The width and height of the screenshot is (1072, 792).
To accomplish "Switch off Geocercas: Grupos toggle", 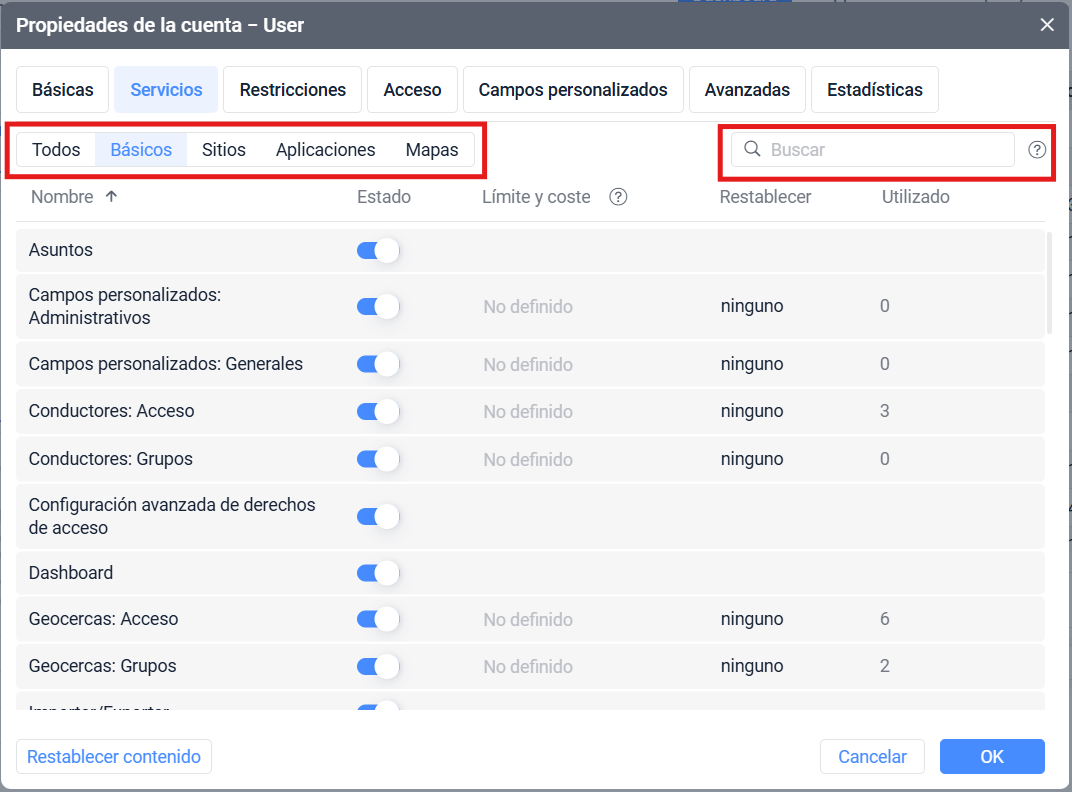I will pyautogui.click(x=378, y=666).
